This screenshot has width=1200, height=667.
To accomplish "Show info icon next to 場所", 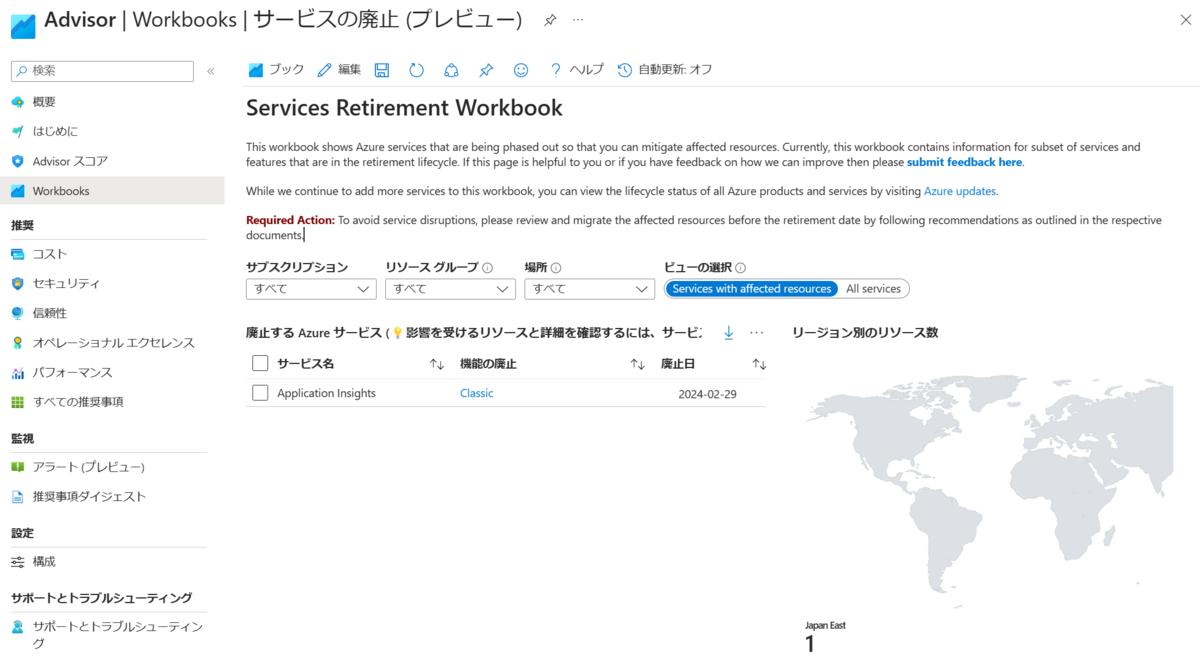I will coord(556,268).
